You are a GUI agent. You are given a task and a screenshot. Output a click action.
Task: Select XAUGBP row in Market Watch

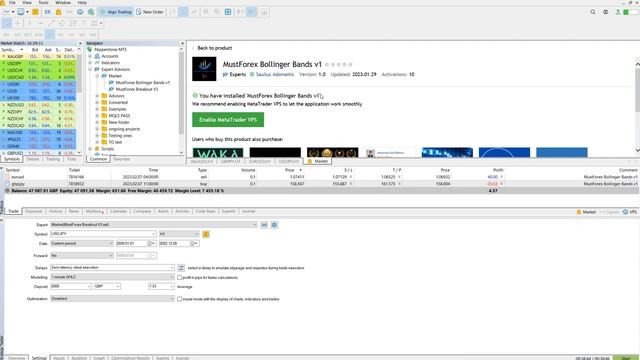pyautogui.click(x=38, y=56)
